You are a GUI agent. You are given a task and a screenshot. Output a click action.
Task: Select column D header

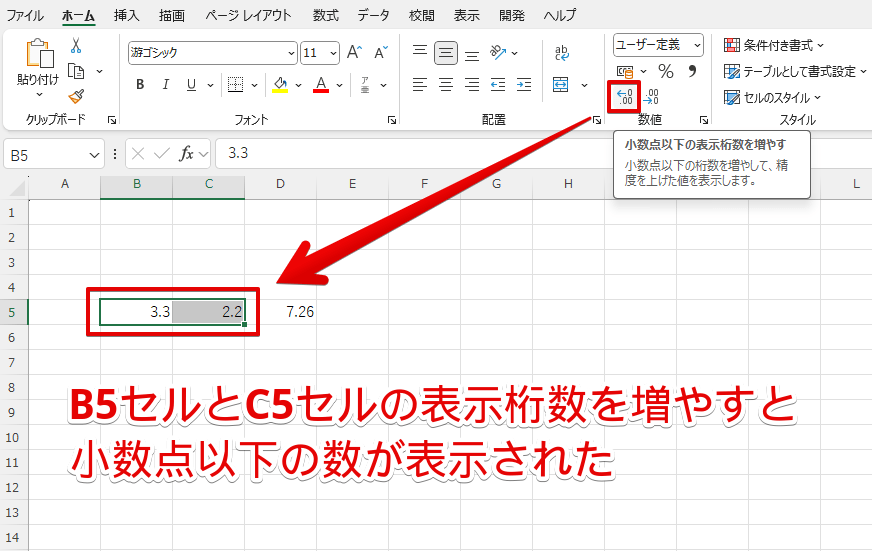[x=280, y=184]
